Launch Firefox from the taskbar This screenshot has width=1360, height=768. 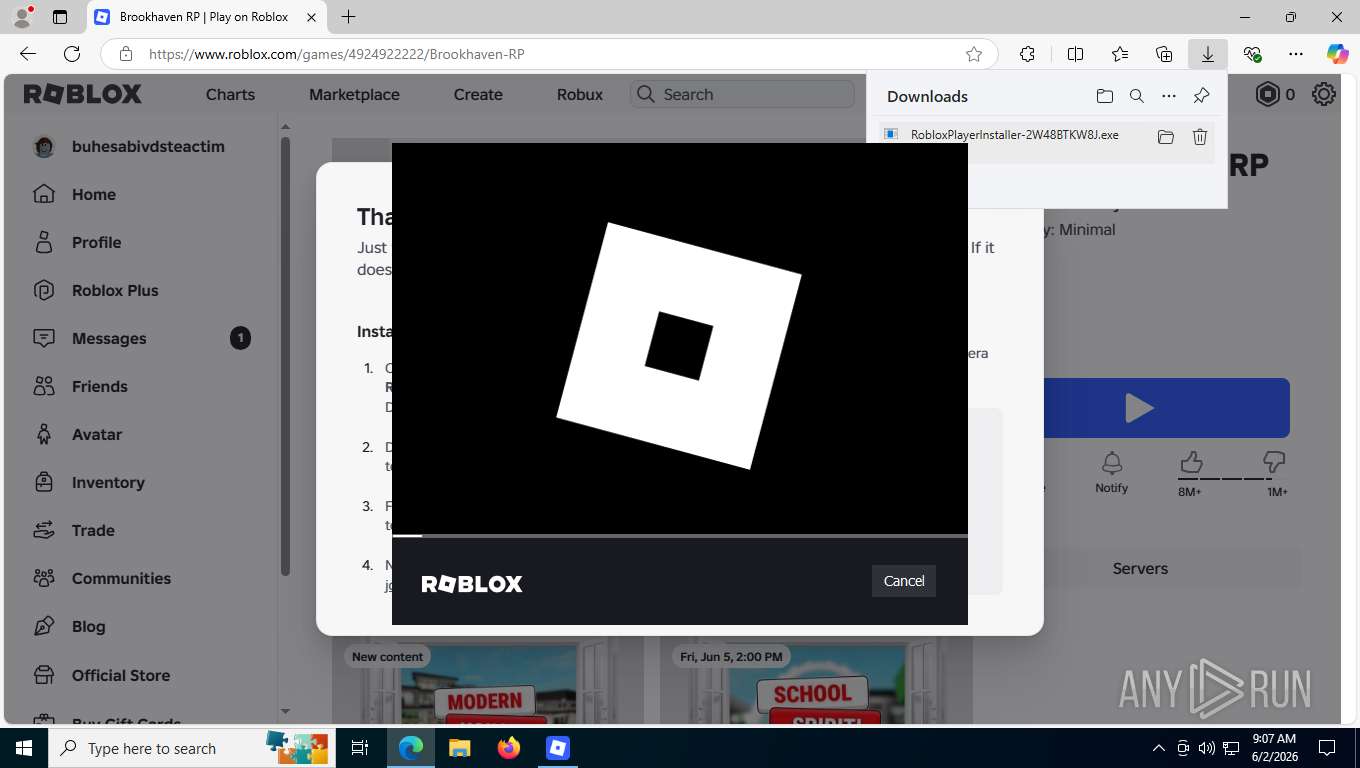pyautogui.click(x=509, y=748)
